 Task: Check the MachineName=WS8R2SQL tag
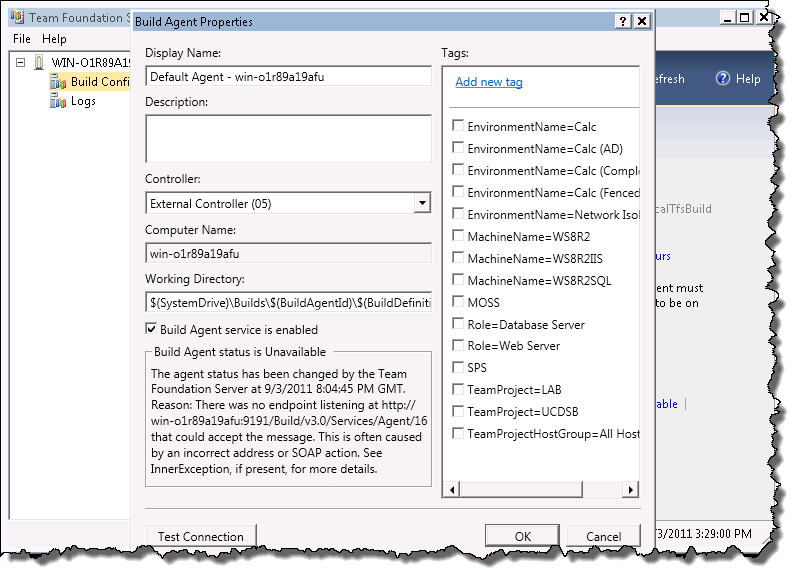click(x=458, y=280)
